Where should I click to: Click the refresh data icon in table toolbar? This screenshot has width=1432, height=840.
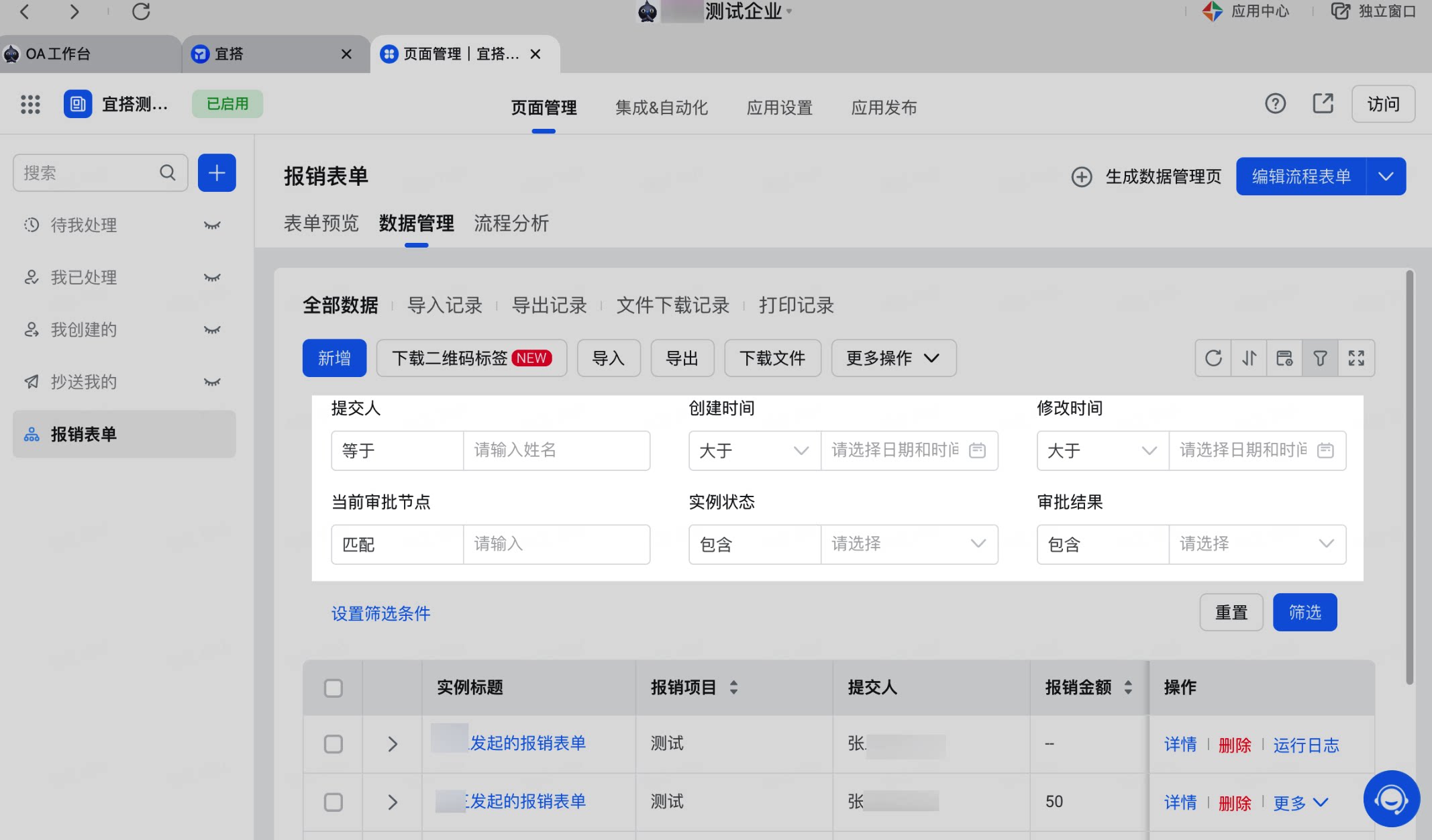1213,358
